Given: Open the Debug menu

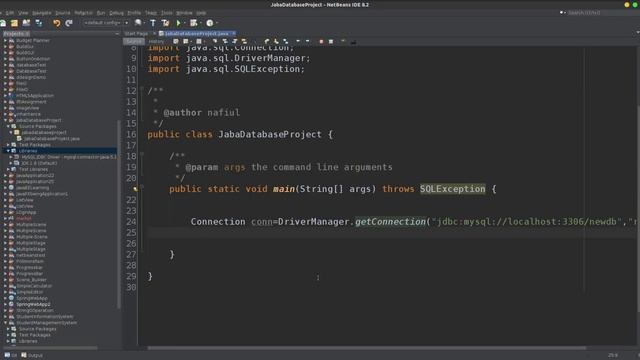Looking at the screenshot, I should pos(116,13).
